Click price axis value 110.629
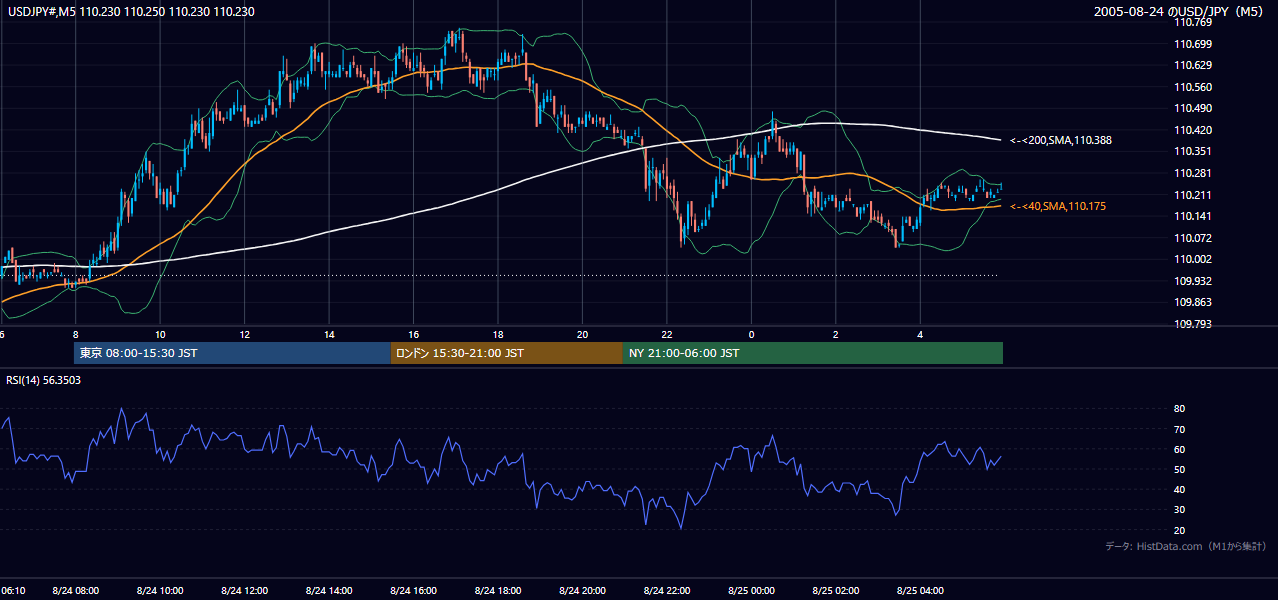The height and width of the screenshot is (600, 1278). [1192, 65]
